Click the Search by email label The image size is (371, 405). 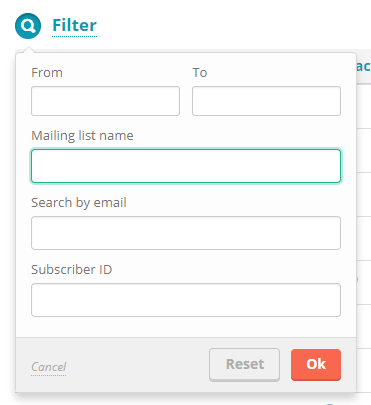click(x=79, y=203)
